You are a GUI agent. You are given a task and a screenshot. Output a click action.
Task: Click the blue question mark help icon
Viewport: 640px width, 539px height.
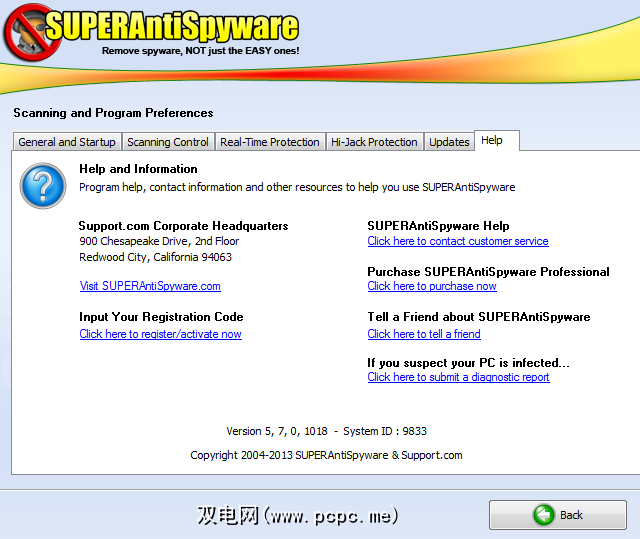pyautogui.click(x=43, y=186)
